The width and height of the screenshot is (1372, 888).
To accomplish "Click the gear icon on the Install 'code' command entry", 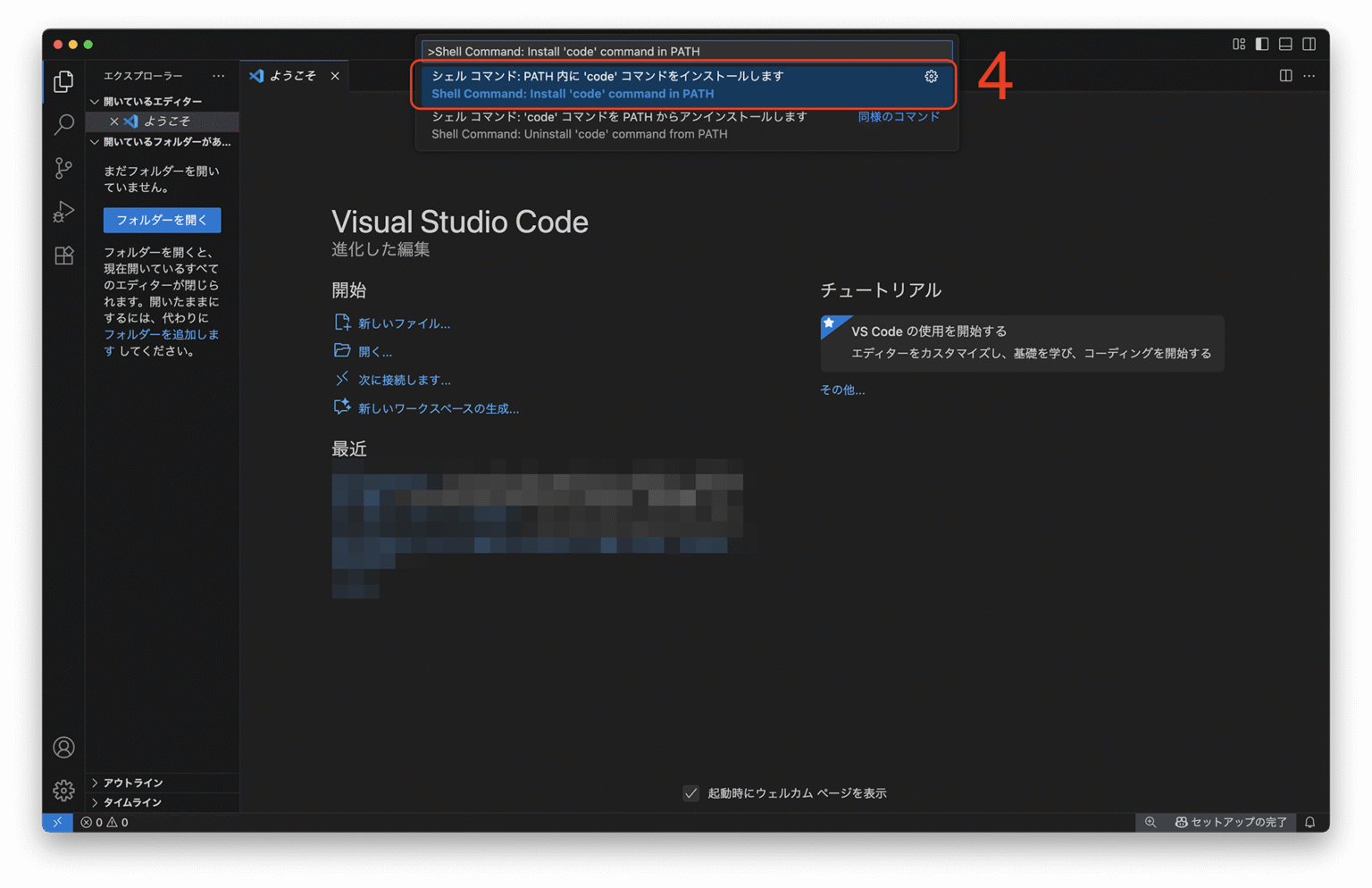I will pyautogui.click(x=931, y=77).
